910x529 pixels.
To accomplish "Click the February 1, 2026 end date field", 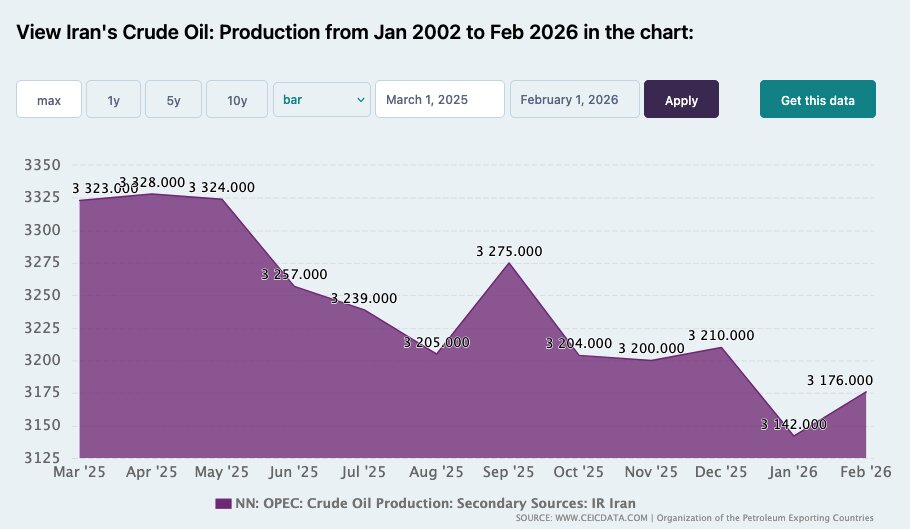I will click(x=575, y=100).
